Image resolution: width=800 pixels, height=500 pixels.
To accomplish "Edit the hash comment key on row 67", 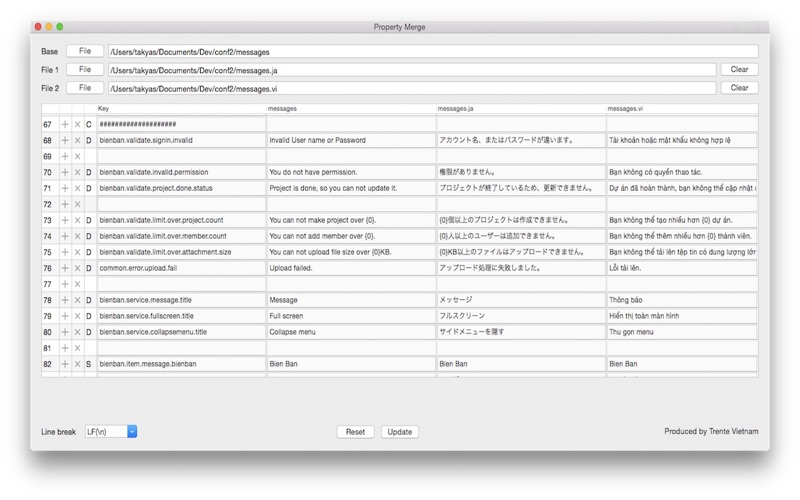I will click(181, 124).
